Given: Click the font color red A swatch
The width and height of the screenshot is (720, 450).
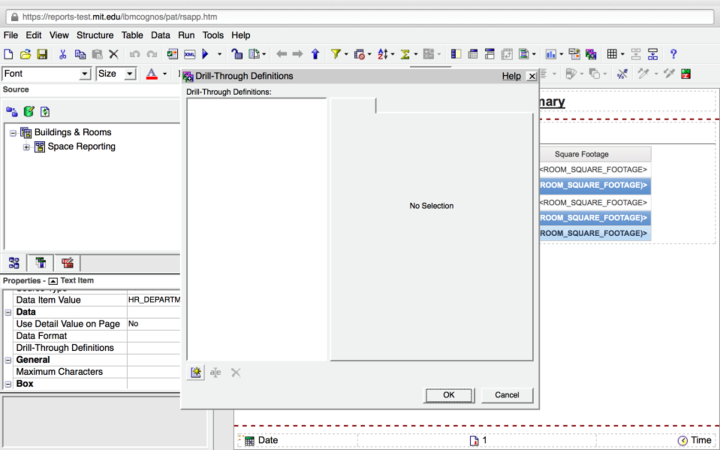Looking at the screenshot, I should click(151, 74).
